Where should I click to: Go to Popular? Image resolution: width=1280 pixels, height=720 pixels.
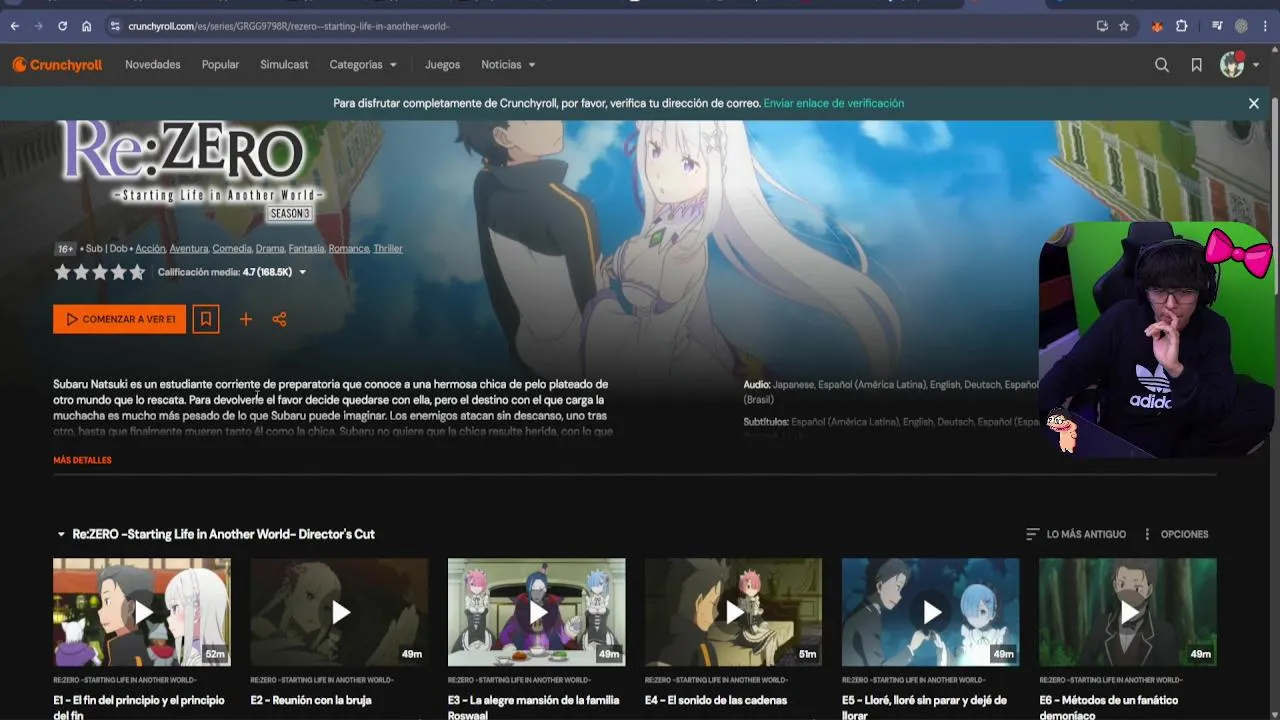[x=220, y=65]
